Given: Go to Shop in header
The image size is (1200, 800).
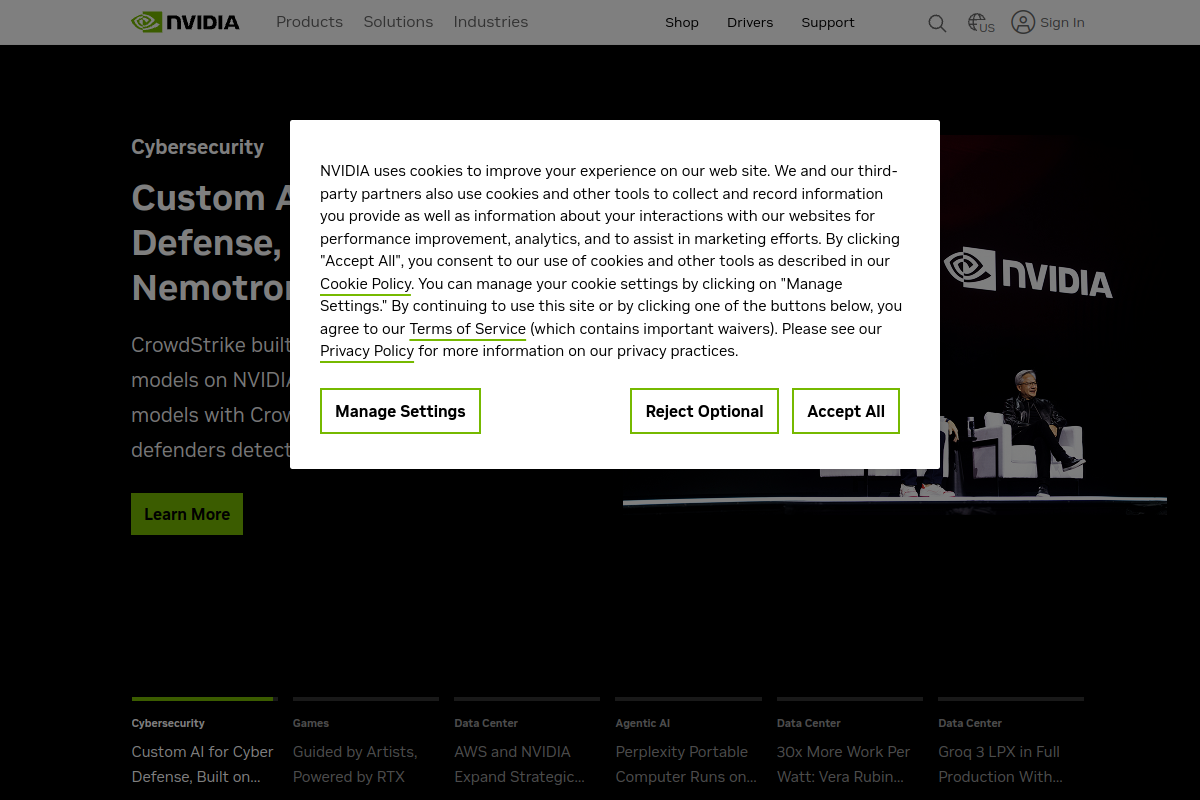Looking at the screenshot, I should click(x=682, y=22).
